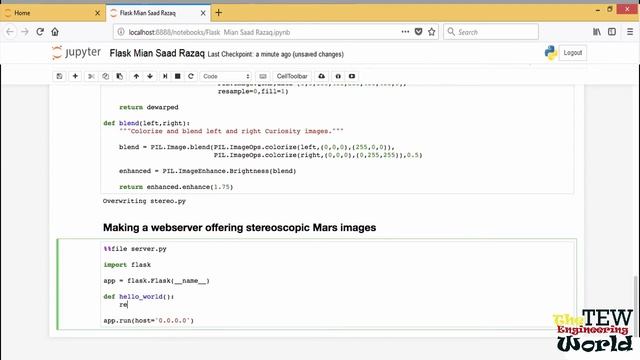Cut the selected cell with the scissors icon
Viewport: 640px width, 360px height.
[x=91, y=76]
